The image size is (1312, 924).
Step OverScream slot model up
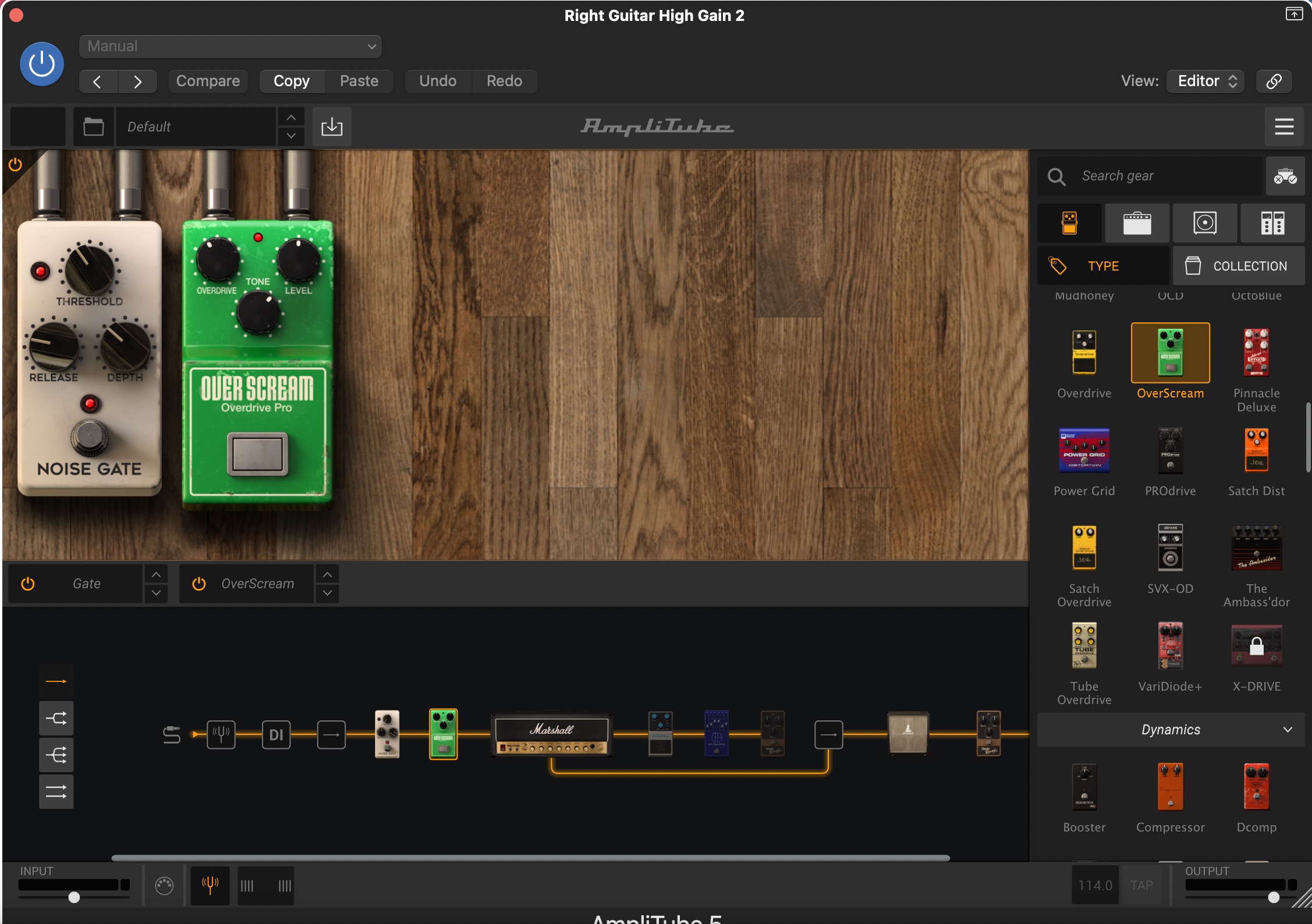click(328, 575)
